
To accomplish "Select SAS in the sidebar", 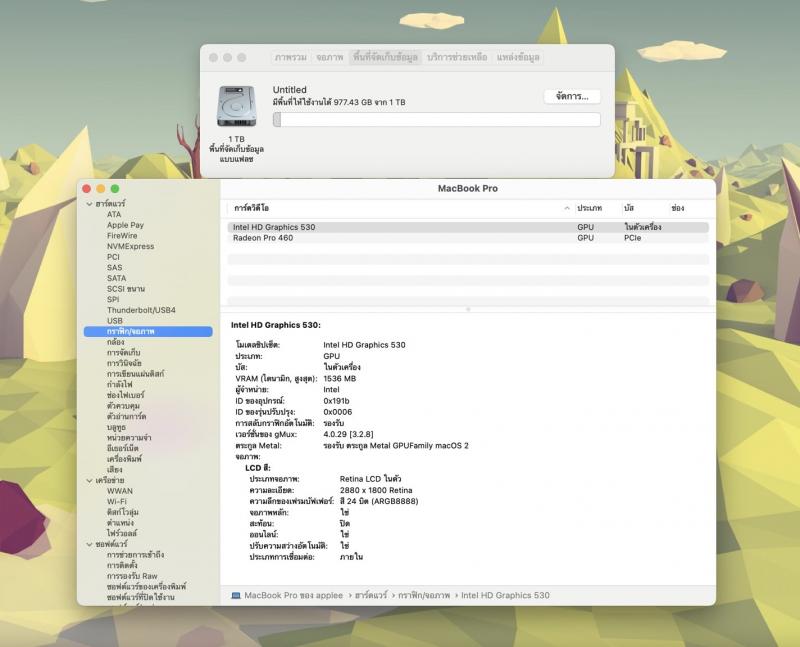I will (x=115, y=268).
